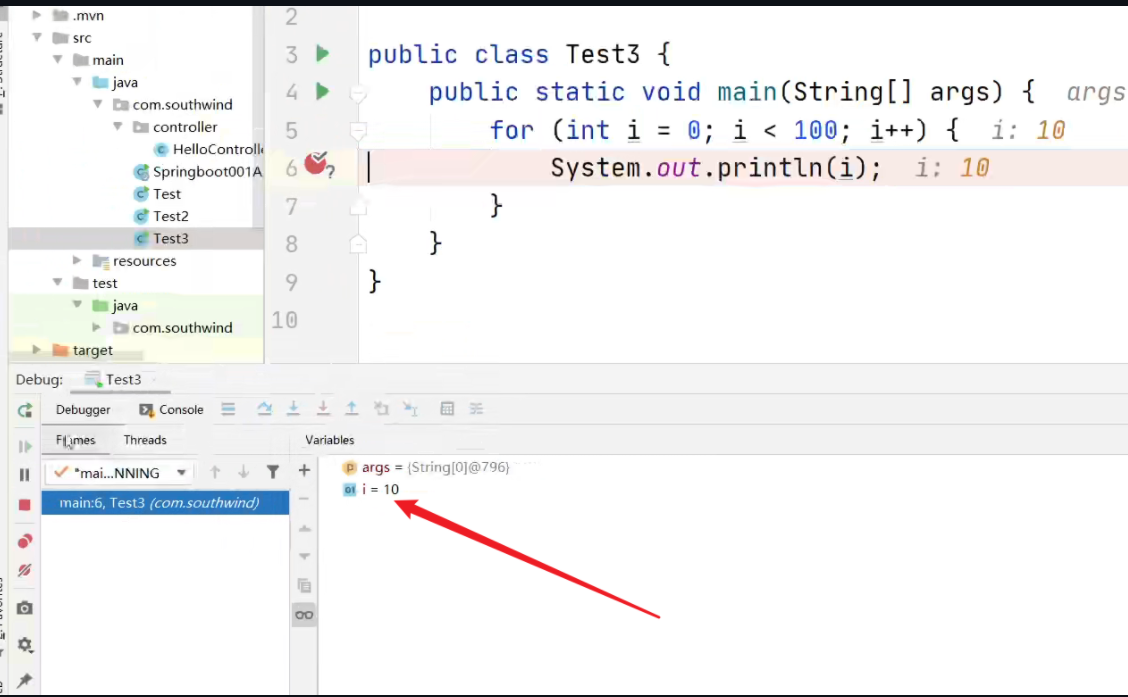The image size is (1128, 697).
Task: Expand the resources folder
Action: [77, 260]
